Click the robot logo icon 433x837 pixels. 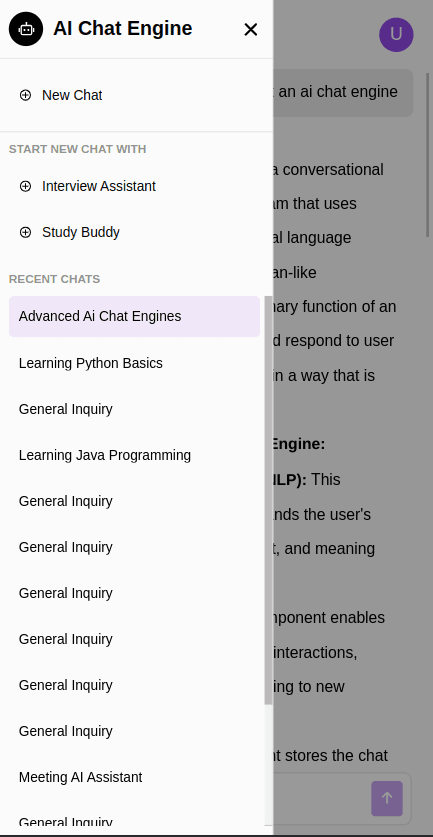pos(26,29)
